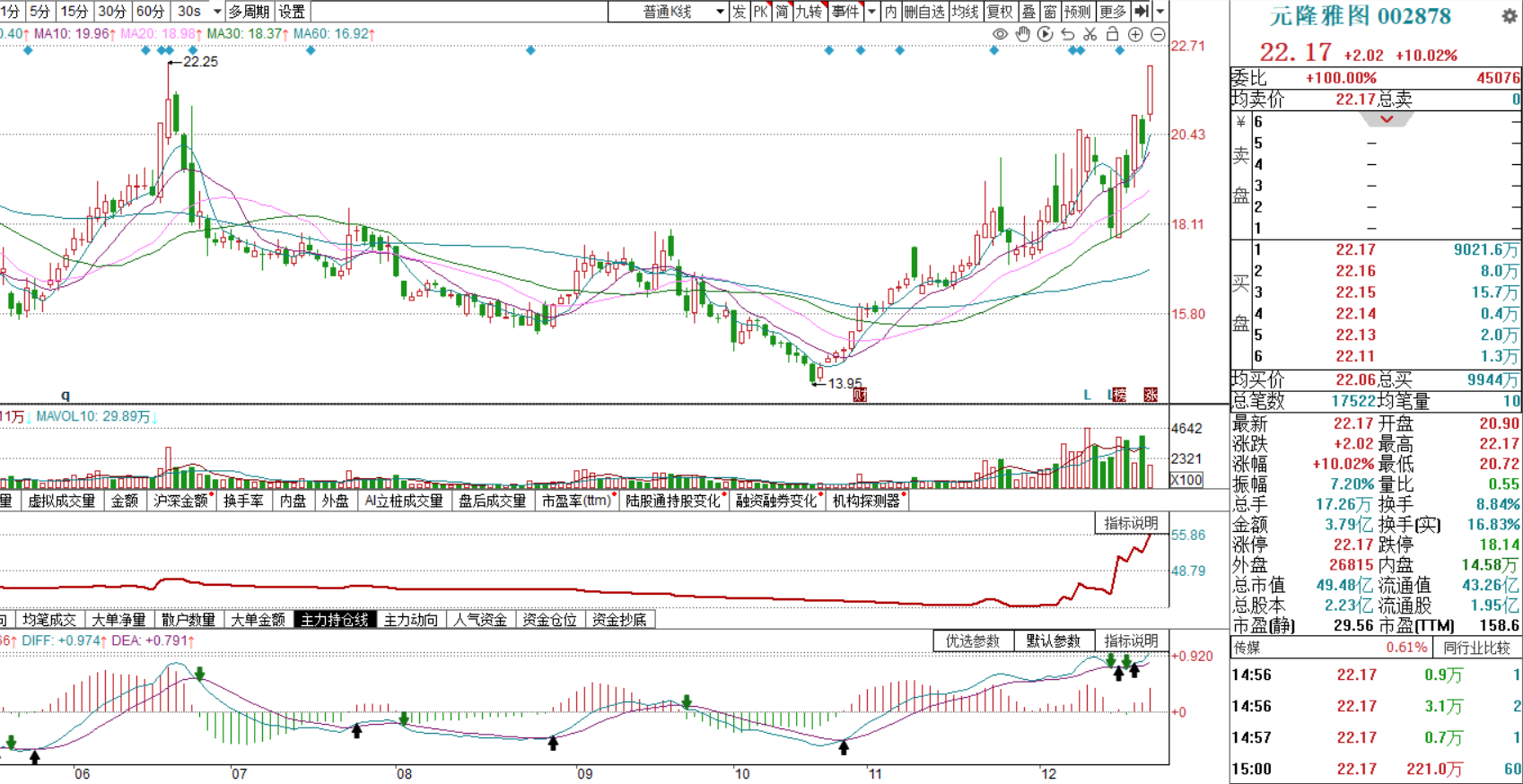Click 删自选 to remove from watchlist
The image size is (1523, 784).
(x=923, y=11)
